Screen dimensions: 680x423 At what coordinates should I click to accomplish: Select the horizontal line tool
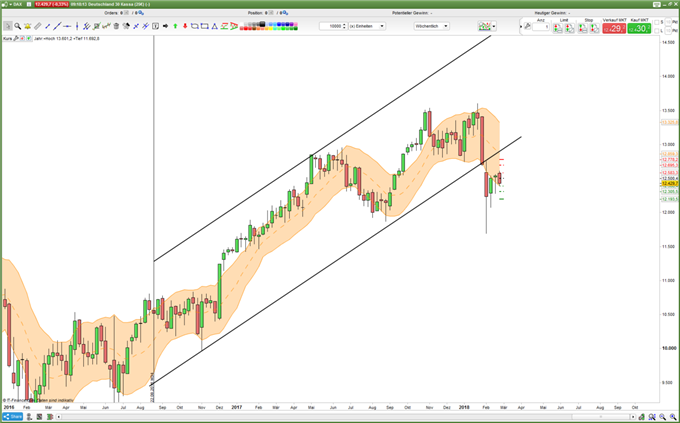tap(67, 26)
